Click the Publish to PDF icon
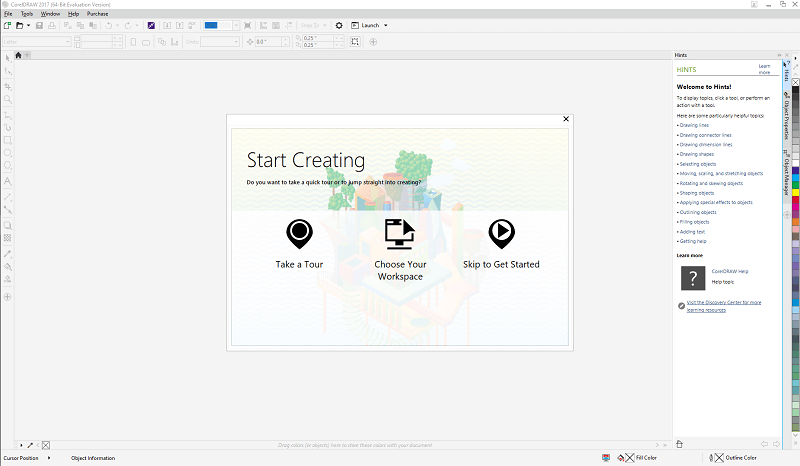This screenshot has height=466, width=800. [x=192, y=25]
